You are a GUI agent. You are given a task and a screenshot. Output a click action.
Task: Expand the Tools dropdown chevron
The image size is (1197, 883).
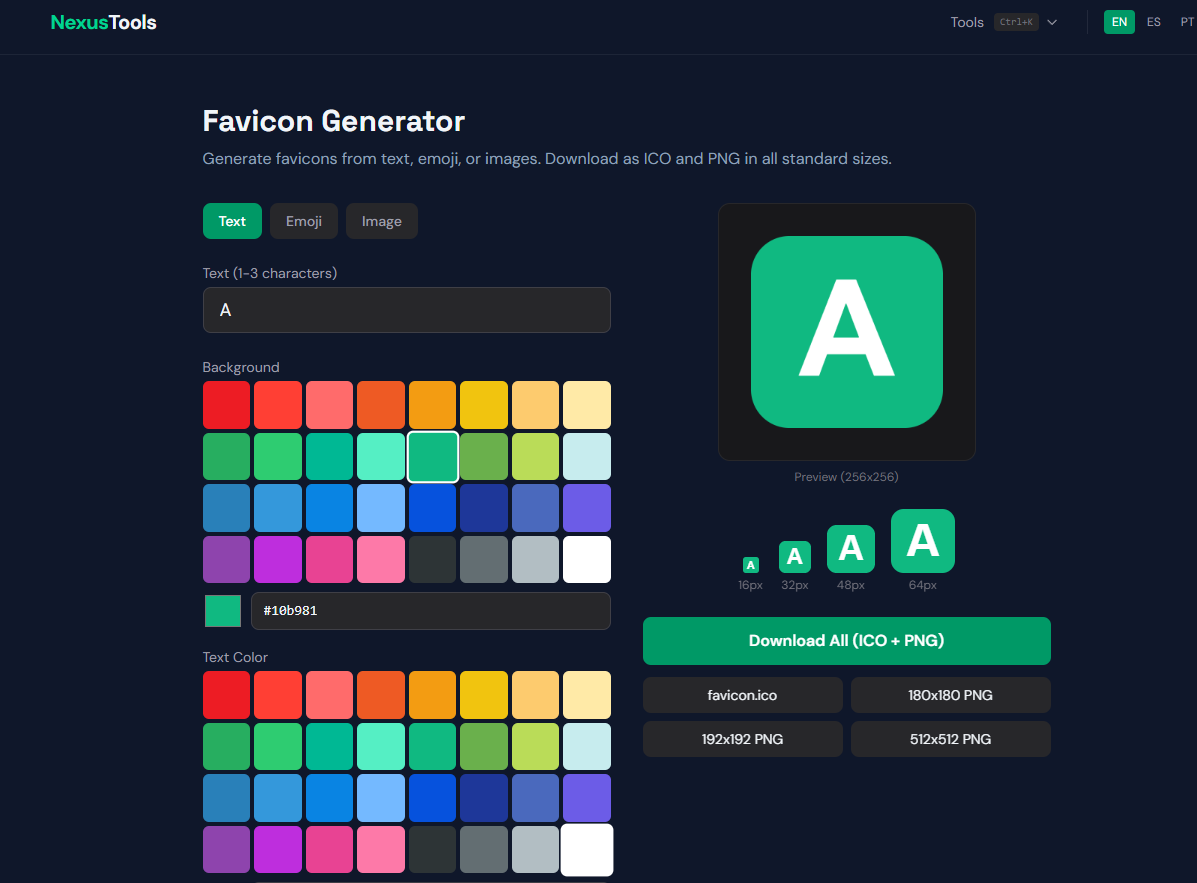coord(1052,22)
